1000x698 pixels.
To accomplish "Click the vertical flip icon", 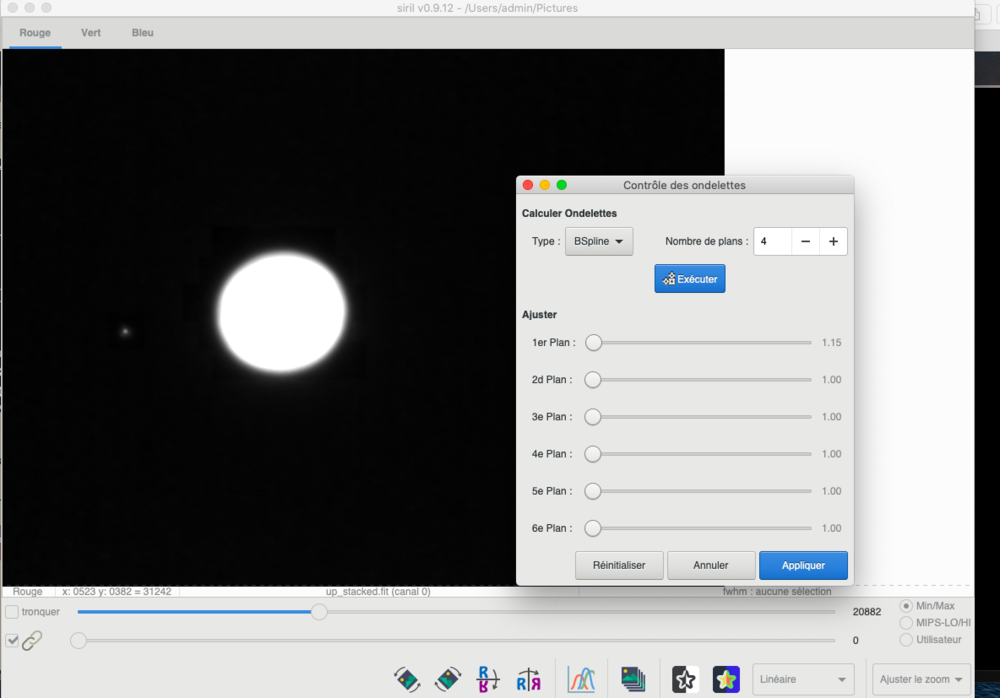I will 488,679.
